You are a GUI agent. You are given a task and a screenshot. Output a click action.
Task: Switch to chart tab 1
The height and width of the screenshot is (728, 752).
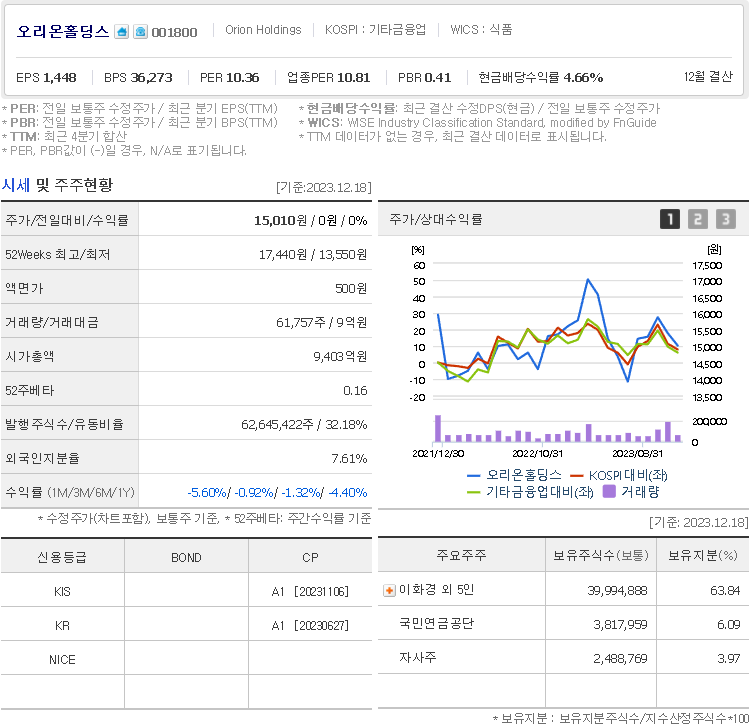[670, 219]
